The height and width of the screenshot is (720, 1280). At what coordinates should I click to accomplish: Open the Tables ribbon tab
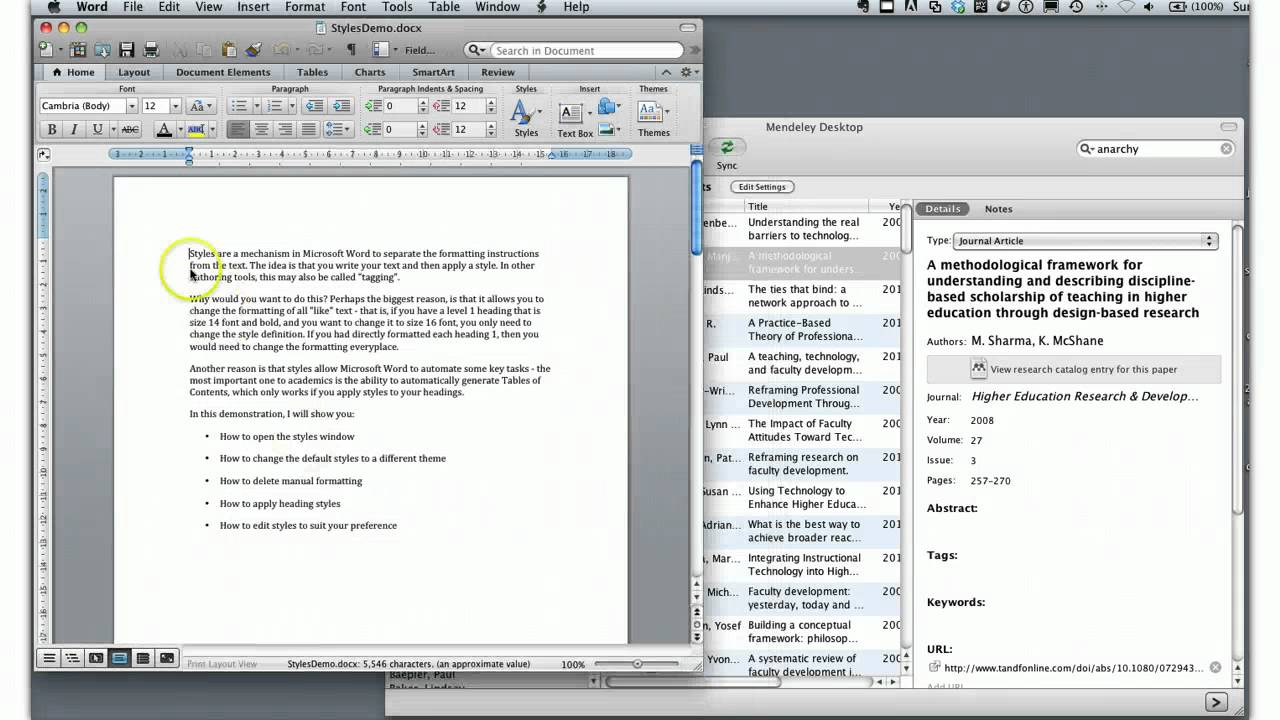click(312, 72)
